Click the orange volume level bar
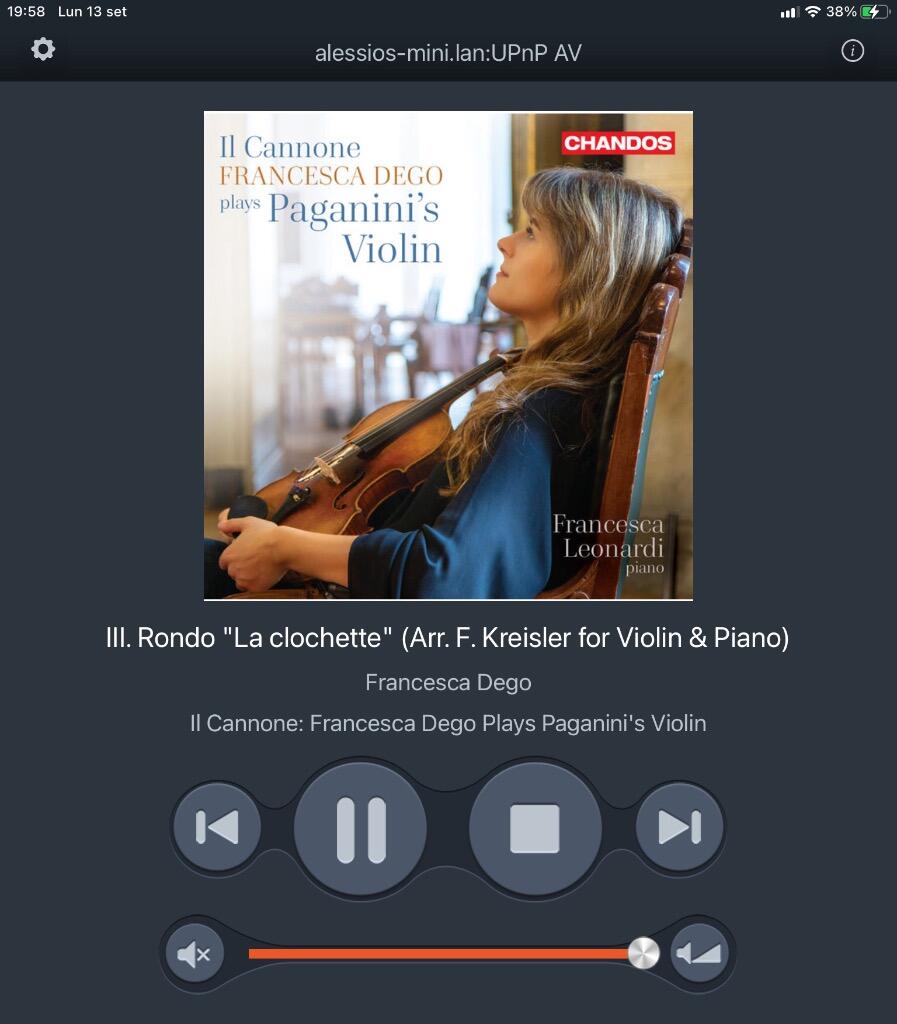Screen dimensions: 897x1024 (x=439, y=954)
